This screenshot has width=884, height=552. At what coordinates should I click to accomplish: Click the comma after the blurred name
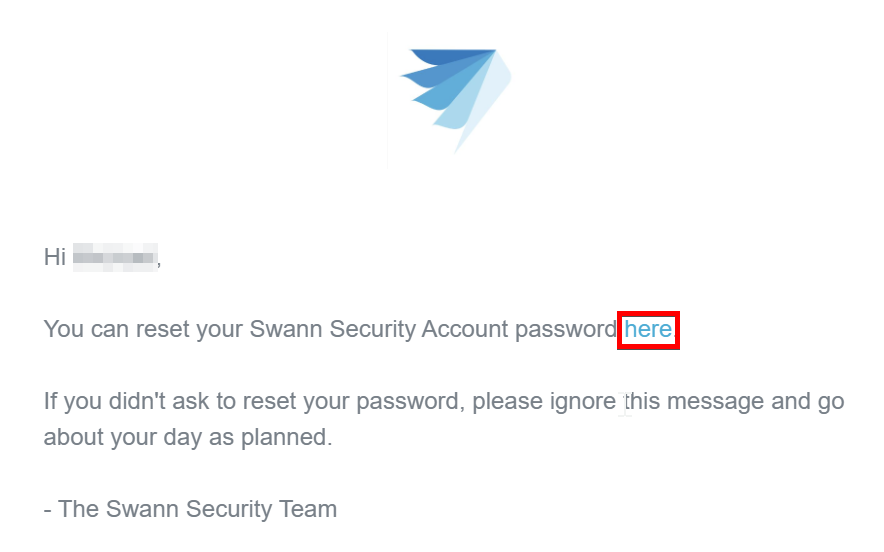[159, 260]
